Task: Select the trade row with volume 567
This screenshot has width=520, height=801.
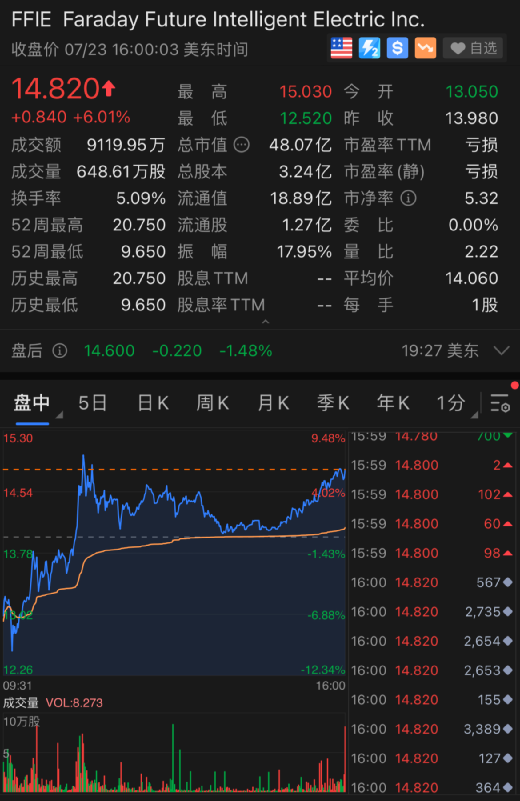Action: pos(432,582)
